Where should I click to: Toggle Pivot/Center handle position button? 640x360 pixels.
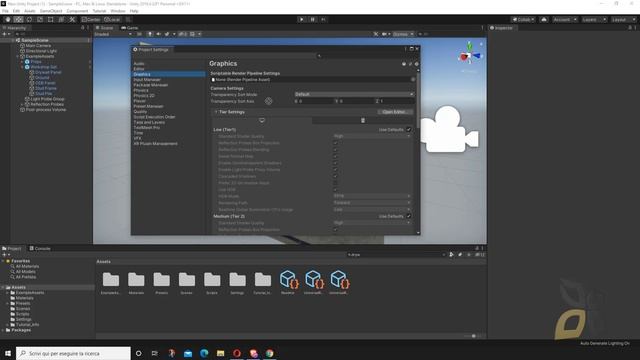pos(91,19)
